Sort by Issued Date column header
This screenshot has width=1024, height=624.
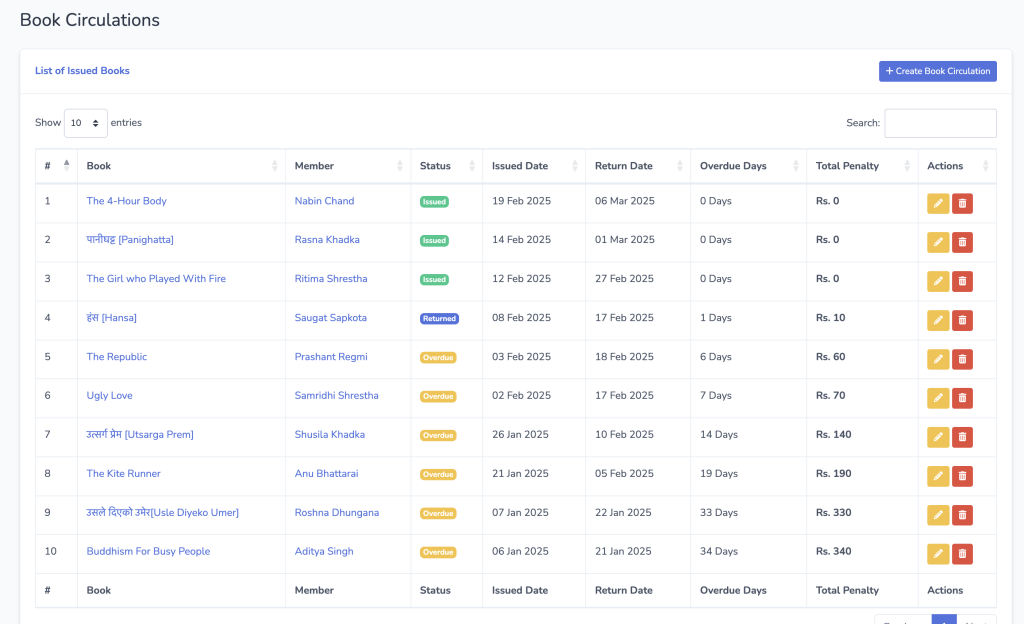(x=534, y=166)
